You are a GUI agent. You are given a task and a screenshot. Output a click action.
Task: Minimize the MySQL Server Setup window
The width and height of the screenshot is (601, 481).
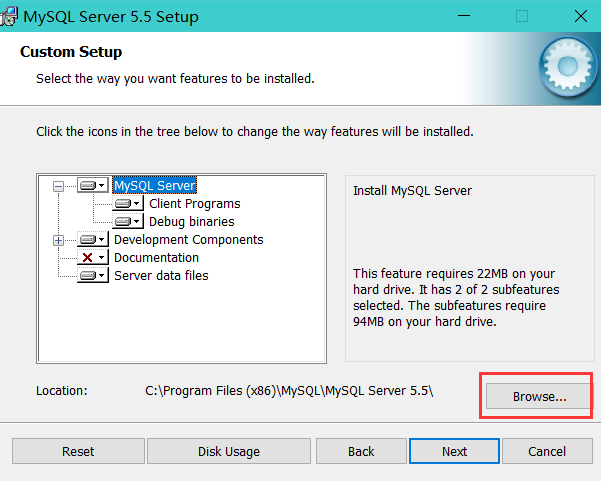pyautogui.click(x=464, y=16)
